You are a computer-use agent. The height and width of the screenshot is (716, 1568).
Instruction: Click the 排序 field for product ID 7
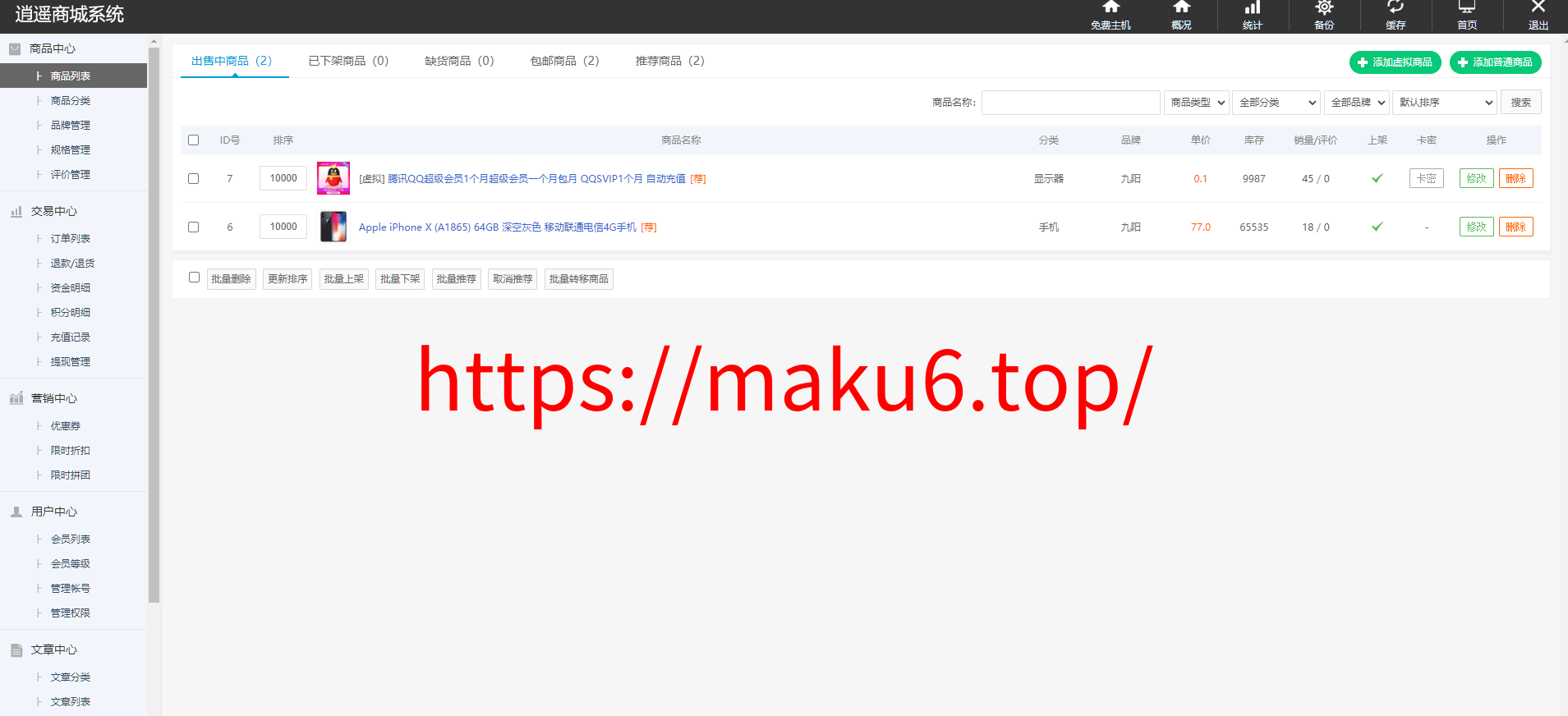(283, 178)
